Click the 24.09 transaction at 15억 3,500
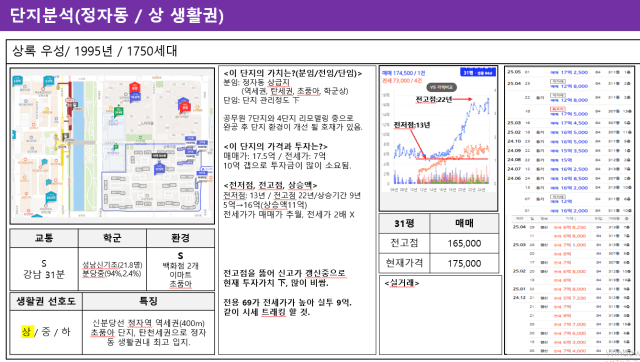Screen dimensions: 640x362 (x=569, y=151)
